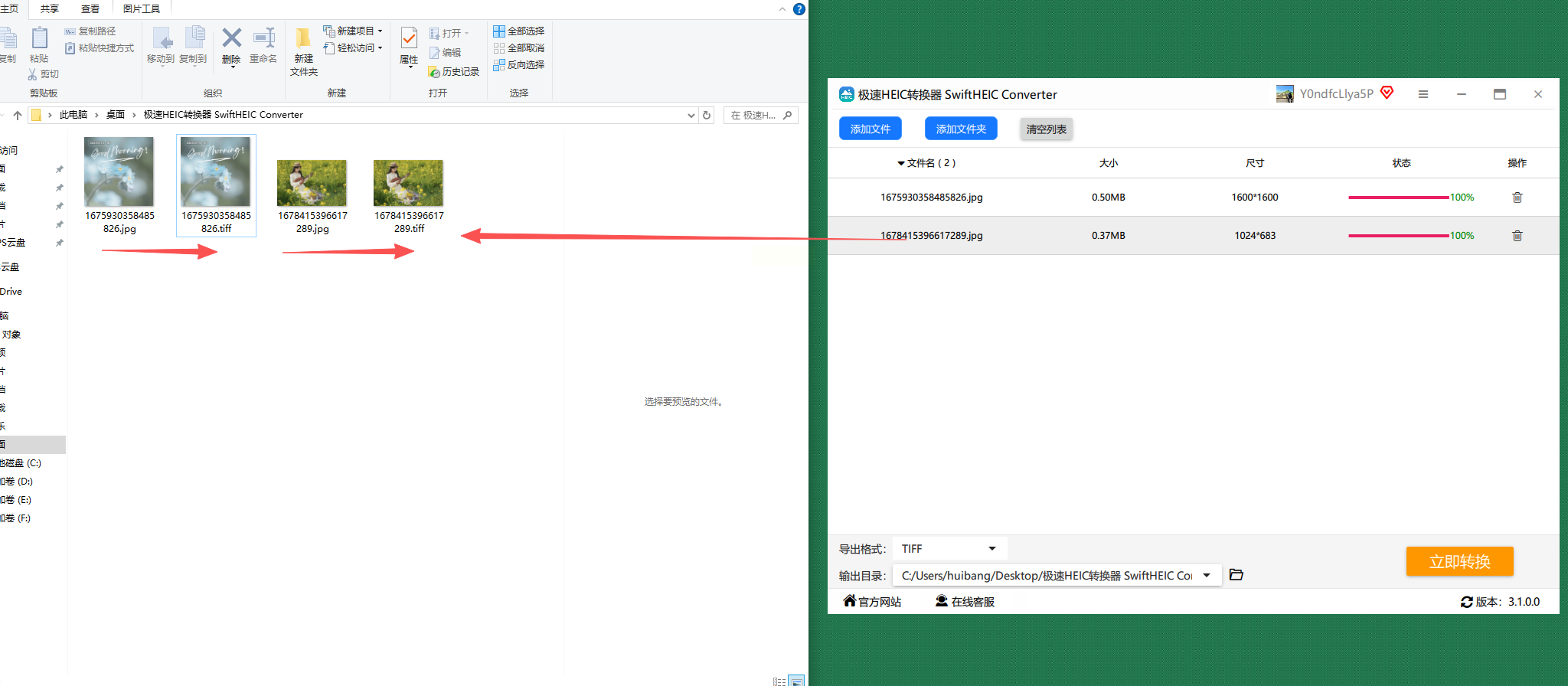Screen dimensions: 1568x686
Task: Click progress bar of 1678415396617289.jpg row
Action: (1398, 236)
